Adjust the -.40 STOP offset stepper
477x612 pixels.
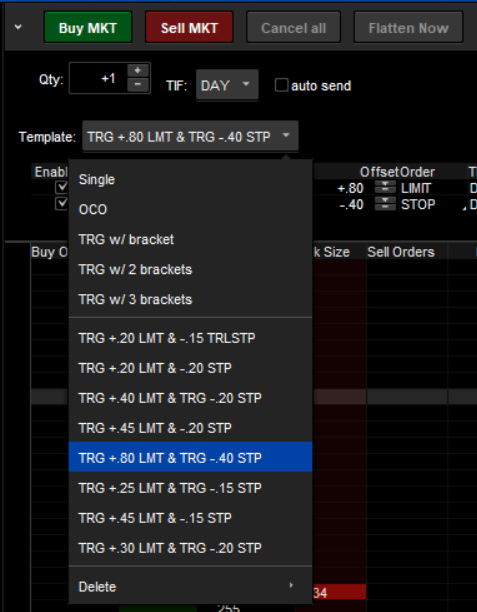tap(385, 204)
